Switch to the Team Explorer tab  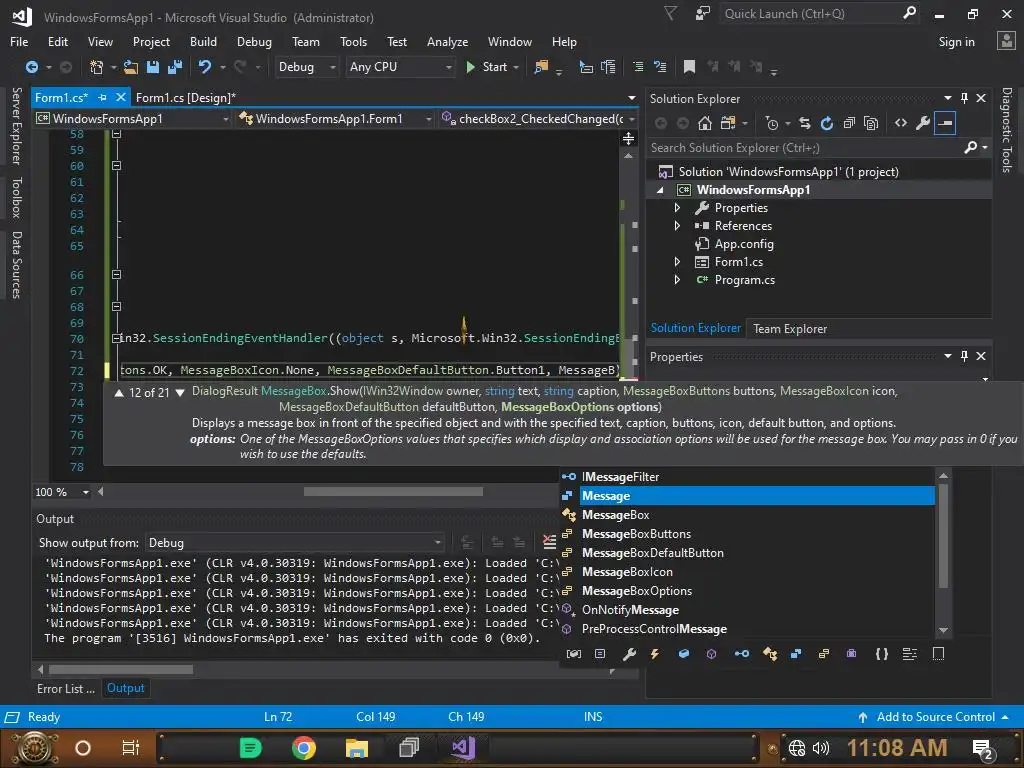[790, 328]
